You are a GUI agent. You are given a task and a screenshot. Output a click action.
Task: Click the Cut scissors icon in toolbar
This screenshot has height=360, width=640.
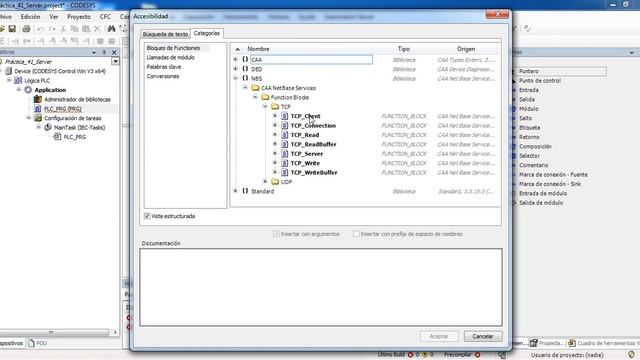tap(63, 29)
